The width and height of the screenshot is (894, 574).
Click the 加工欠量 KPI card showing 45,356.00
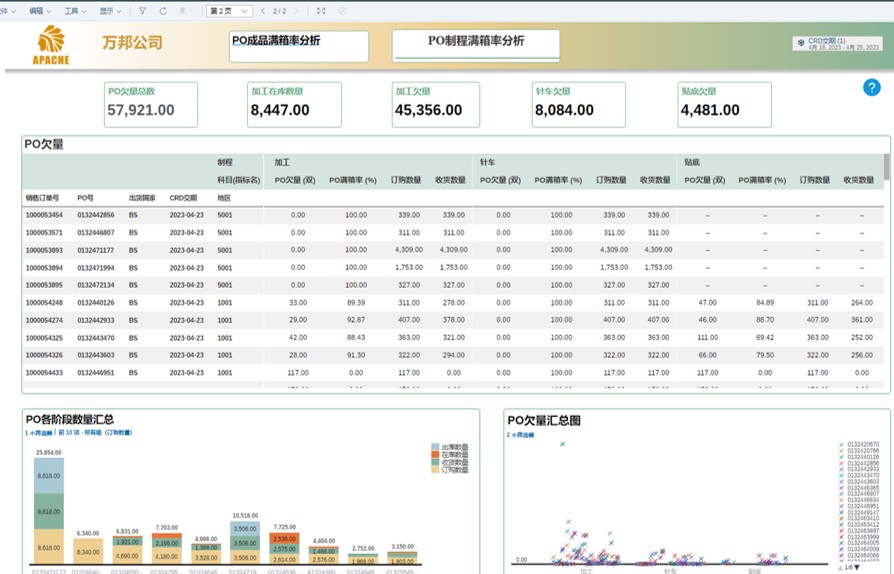(x=436, y=104)
